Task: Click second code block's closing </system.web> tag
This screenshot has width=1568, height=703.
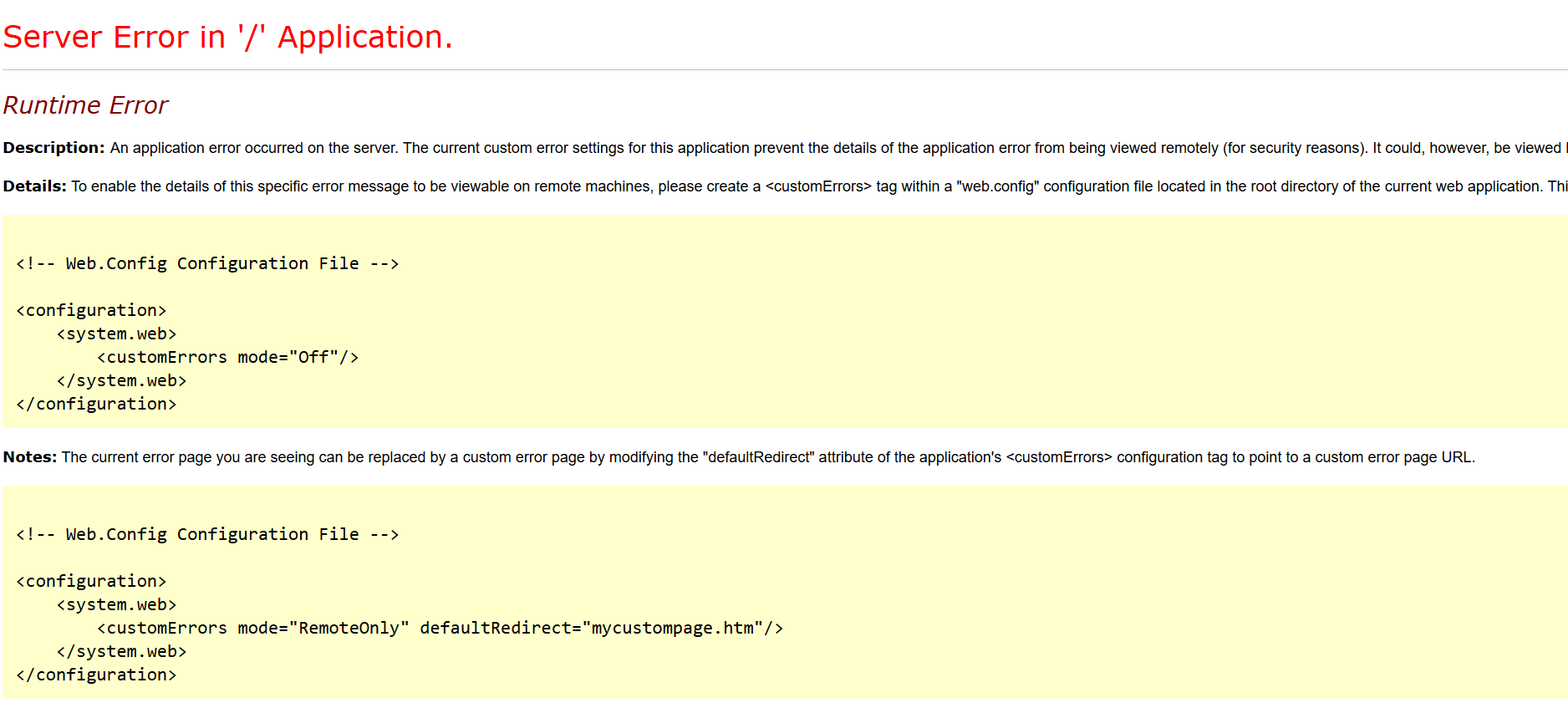Action: click(x=122, y=651)
